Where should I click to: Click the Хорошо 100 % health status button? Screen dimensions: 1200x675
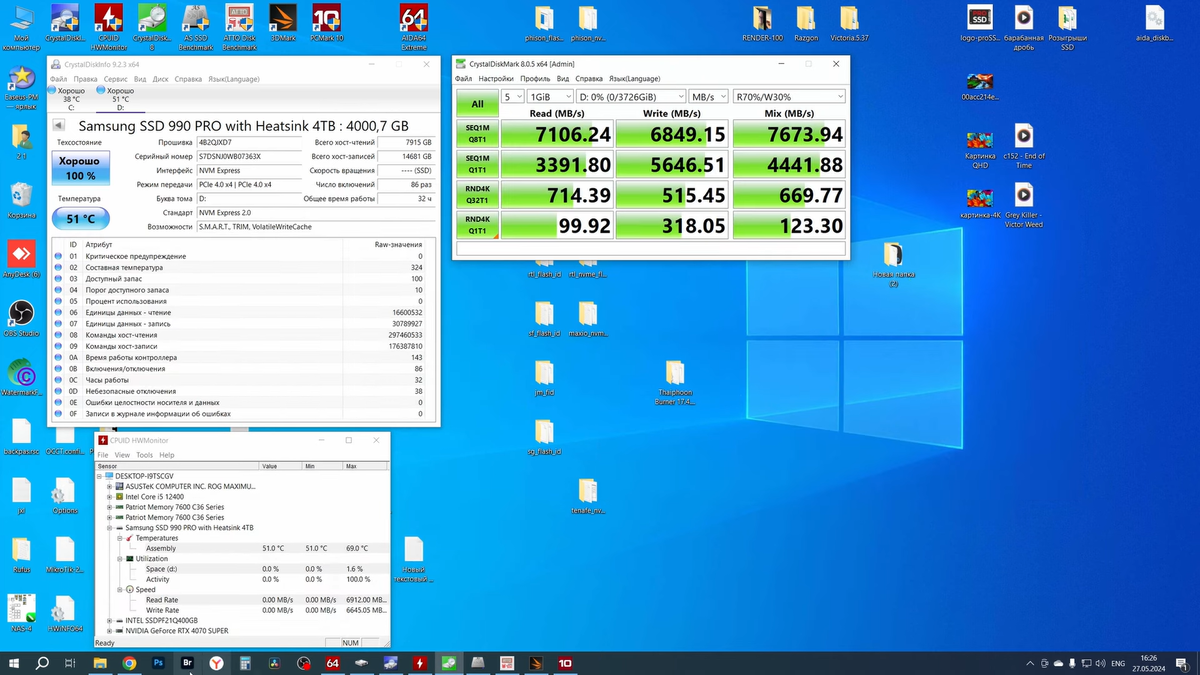click(79, 168)
